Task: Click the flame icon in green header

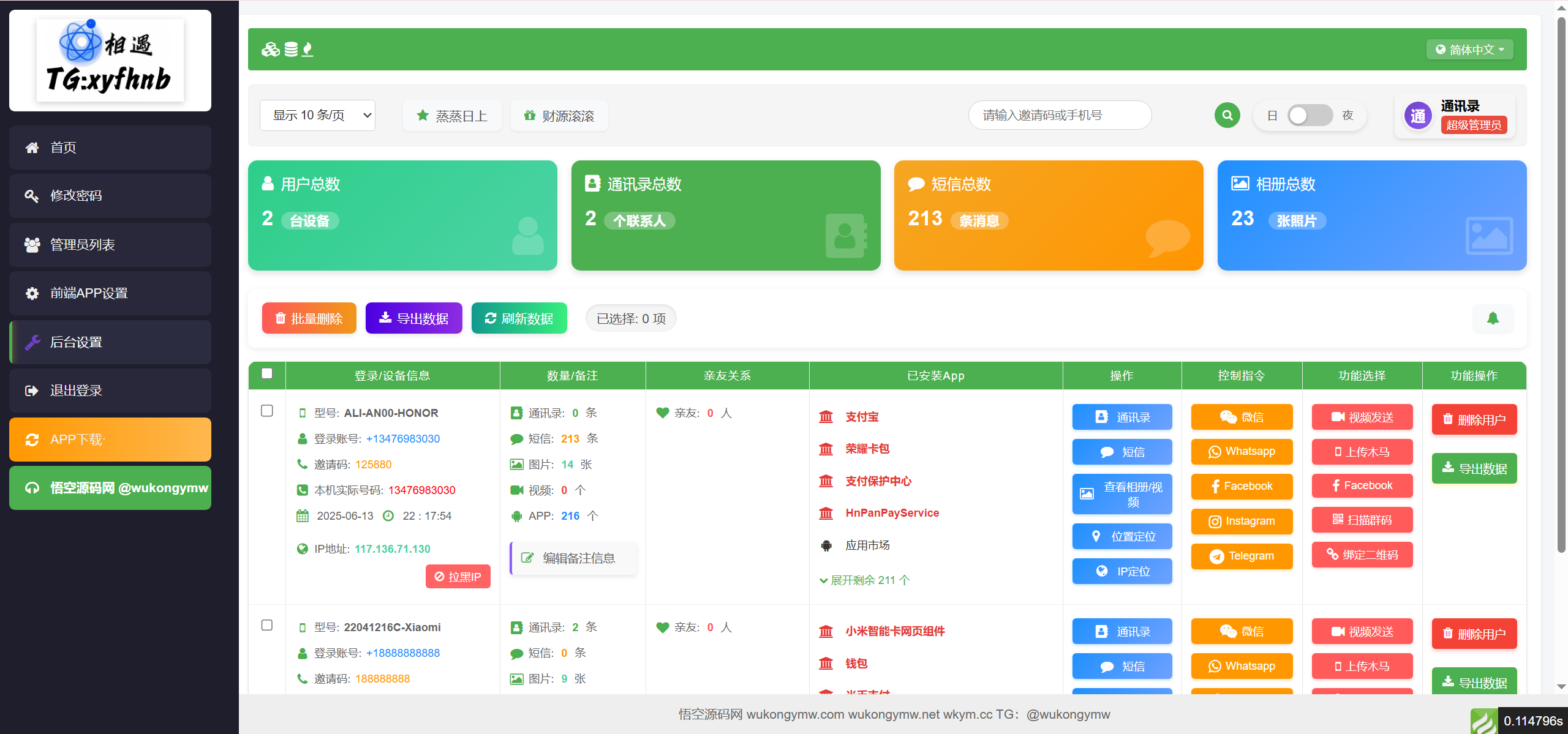Action: pos(307,50)
